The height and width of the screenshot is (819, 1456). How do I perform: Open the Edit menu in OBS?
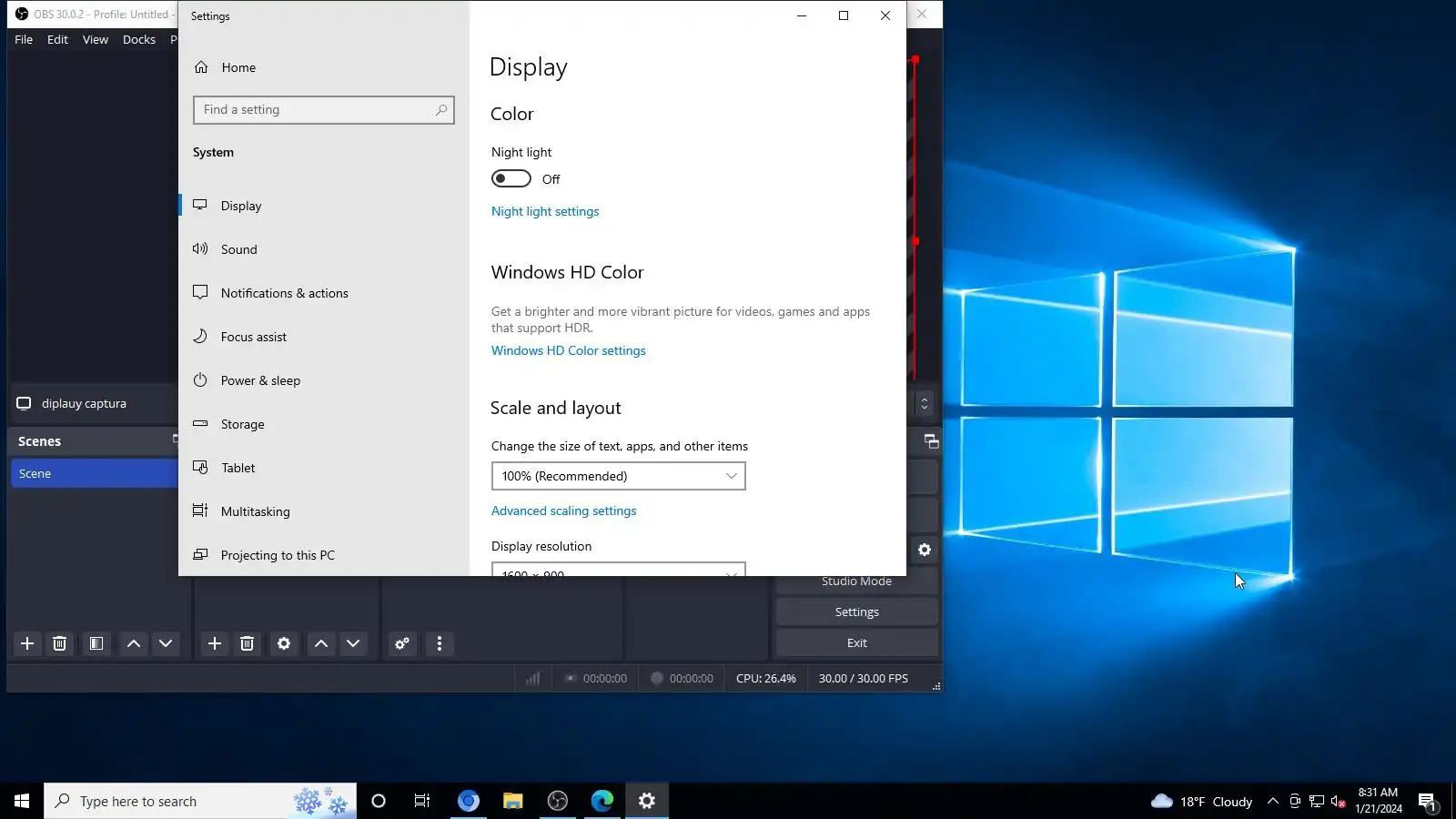click(57, 40)
